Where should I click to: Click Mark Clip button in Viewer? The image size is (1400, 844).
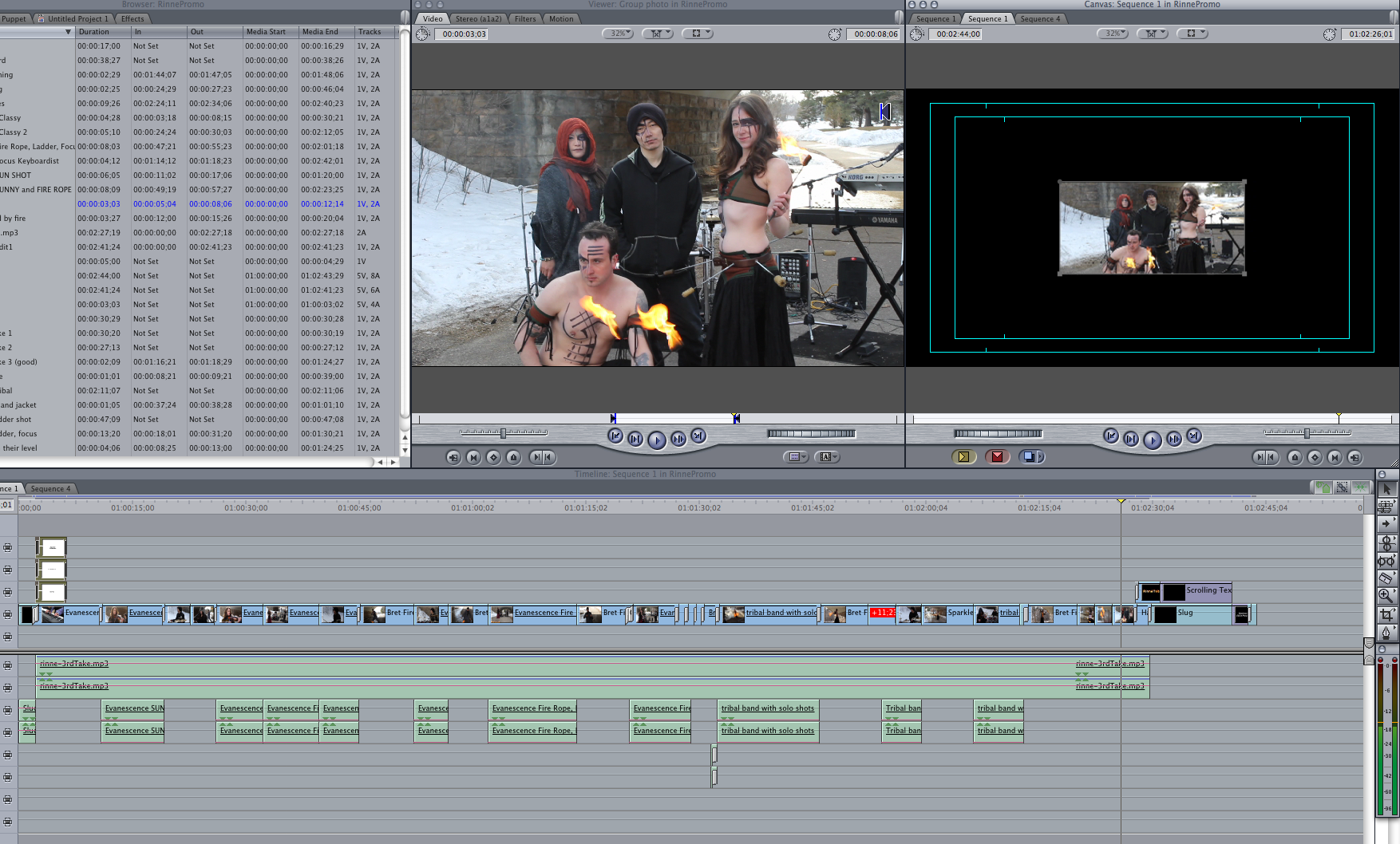tap(473, 457)
